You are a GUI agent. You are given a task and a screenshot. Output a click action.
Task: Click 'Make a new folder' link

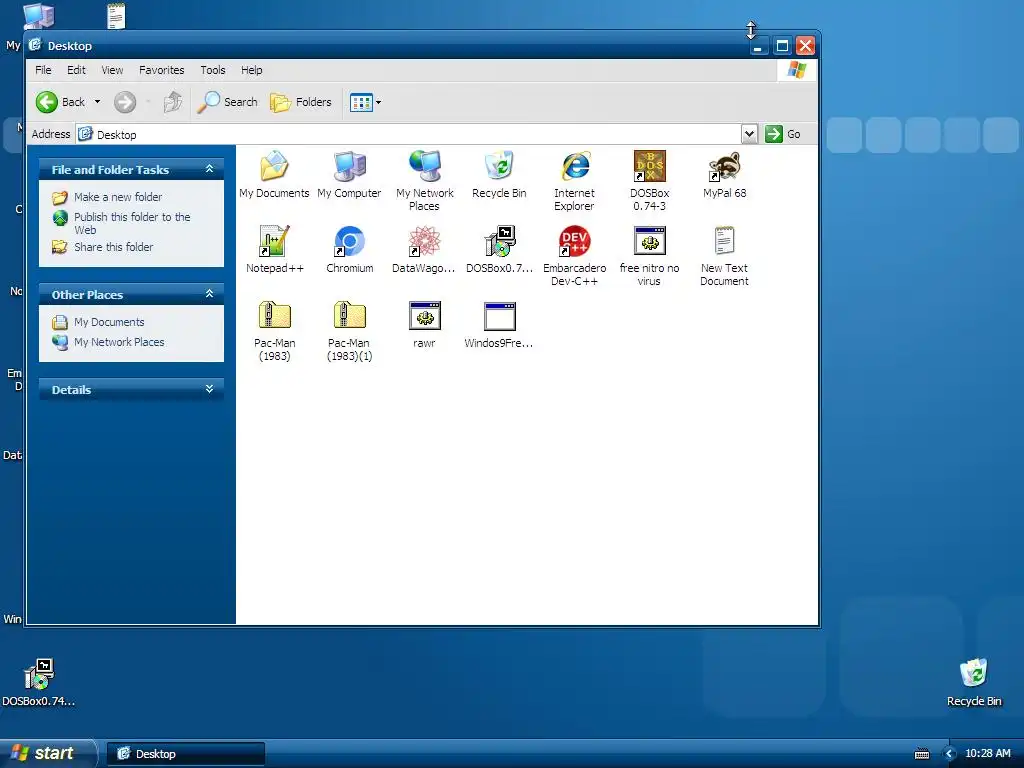point(118,197)
